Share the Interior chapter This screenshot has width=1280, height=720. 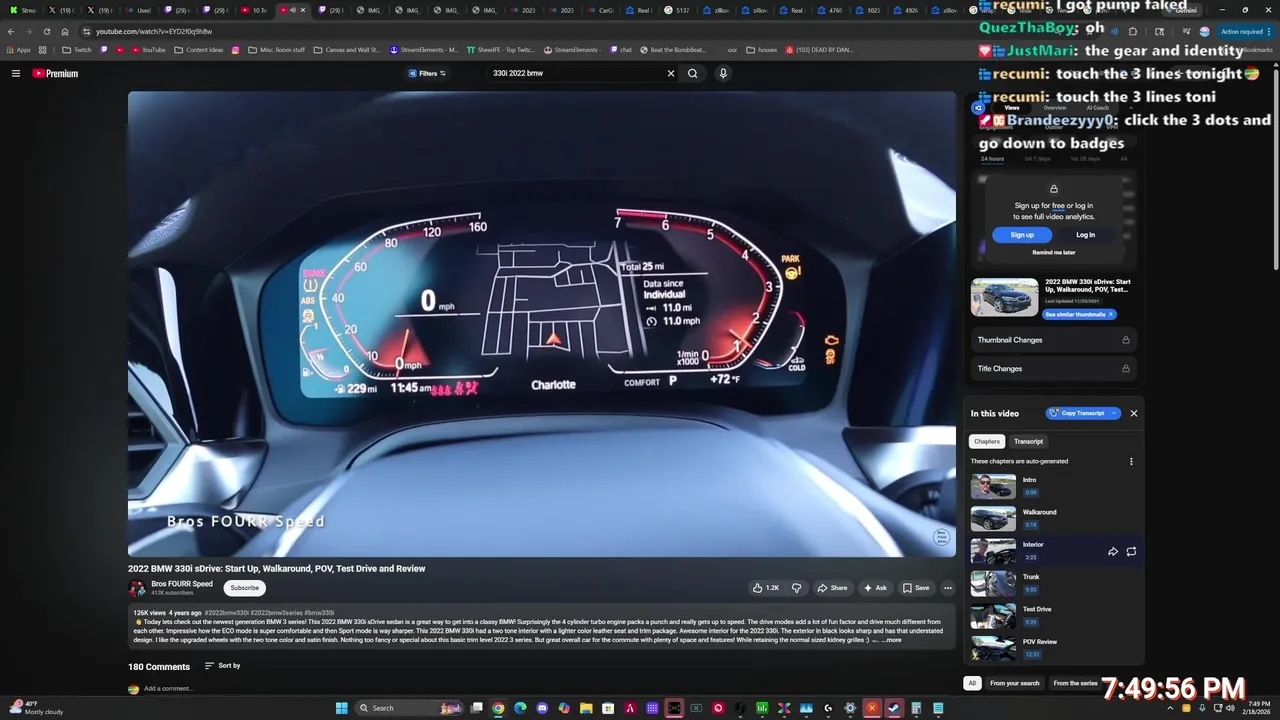point(1113,551)
